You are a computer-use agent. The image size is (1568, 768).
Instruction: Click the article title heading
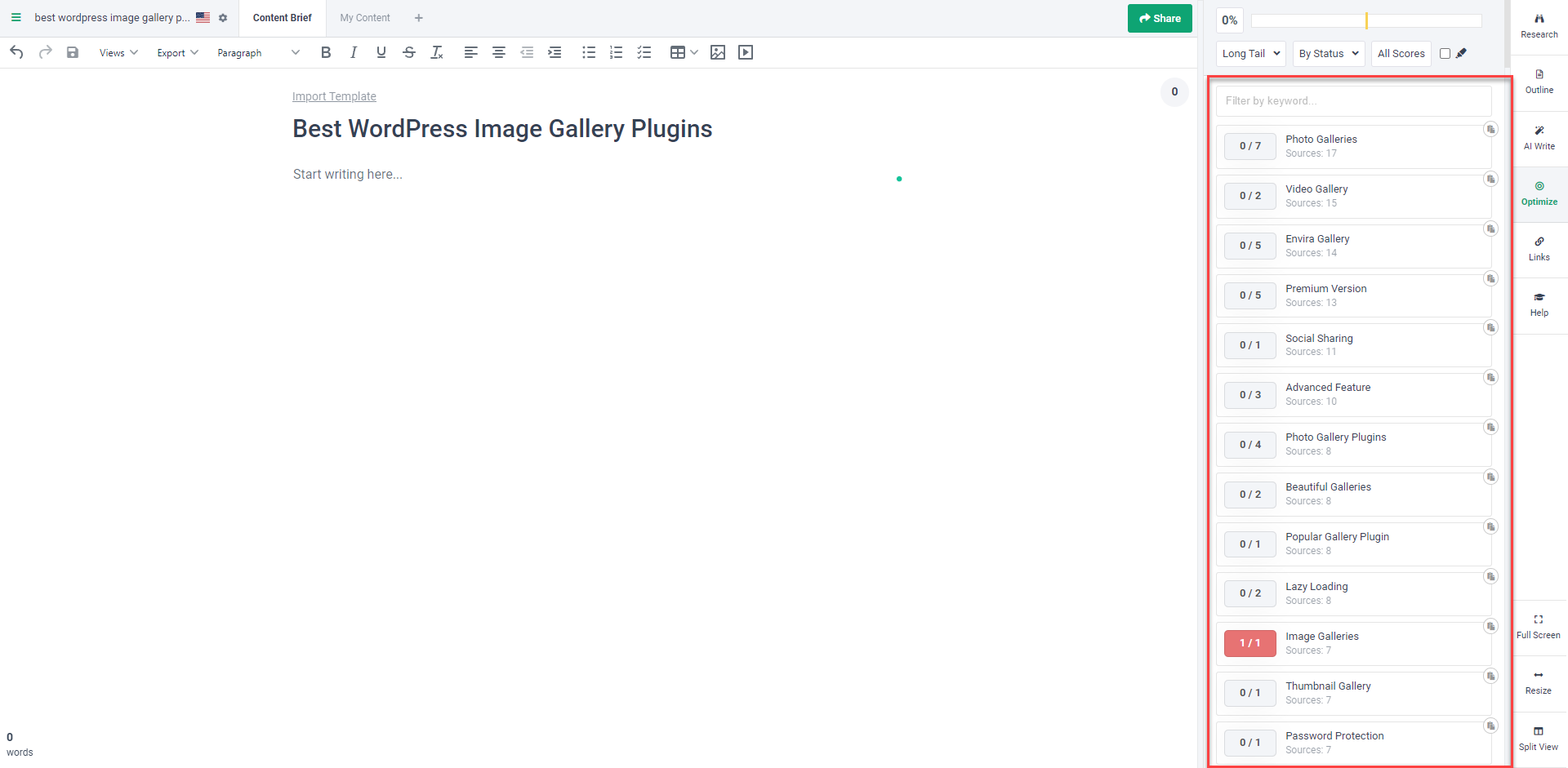coord(502,129)
